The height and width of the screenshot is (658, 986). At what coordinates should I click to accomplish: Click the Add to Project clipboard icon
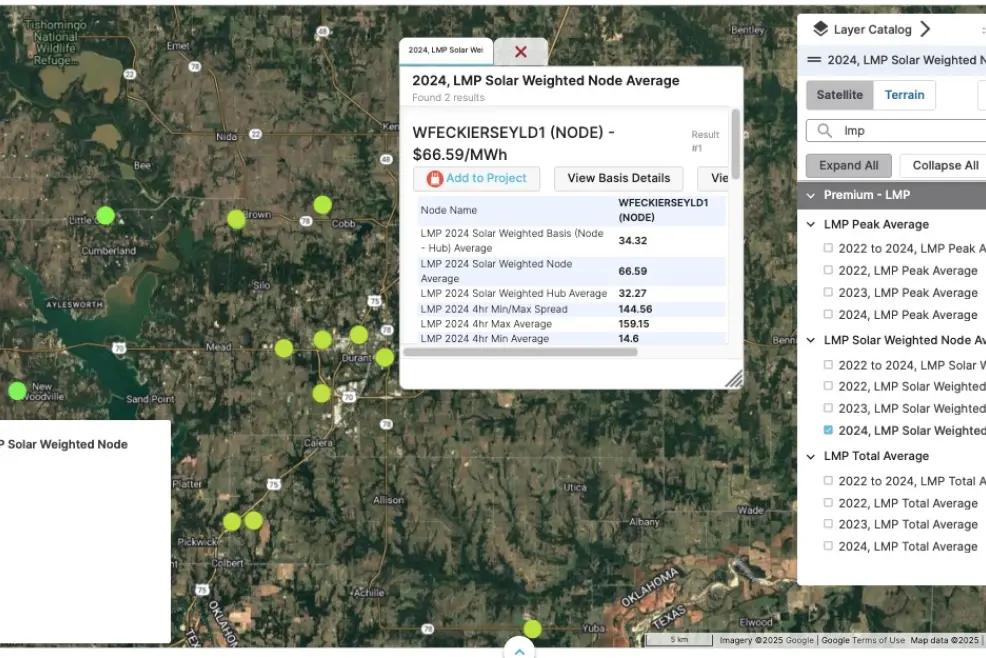[x=435, y=179]
